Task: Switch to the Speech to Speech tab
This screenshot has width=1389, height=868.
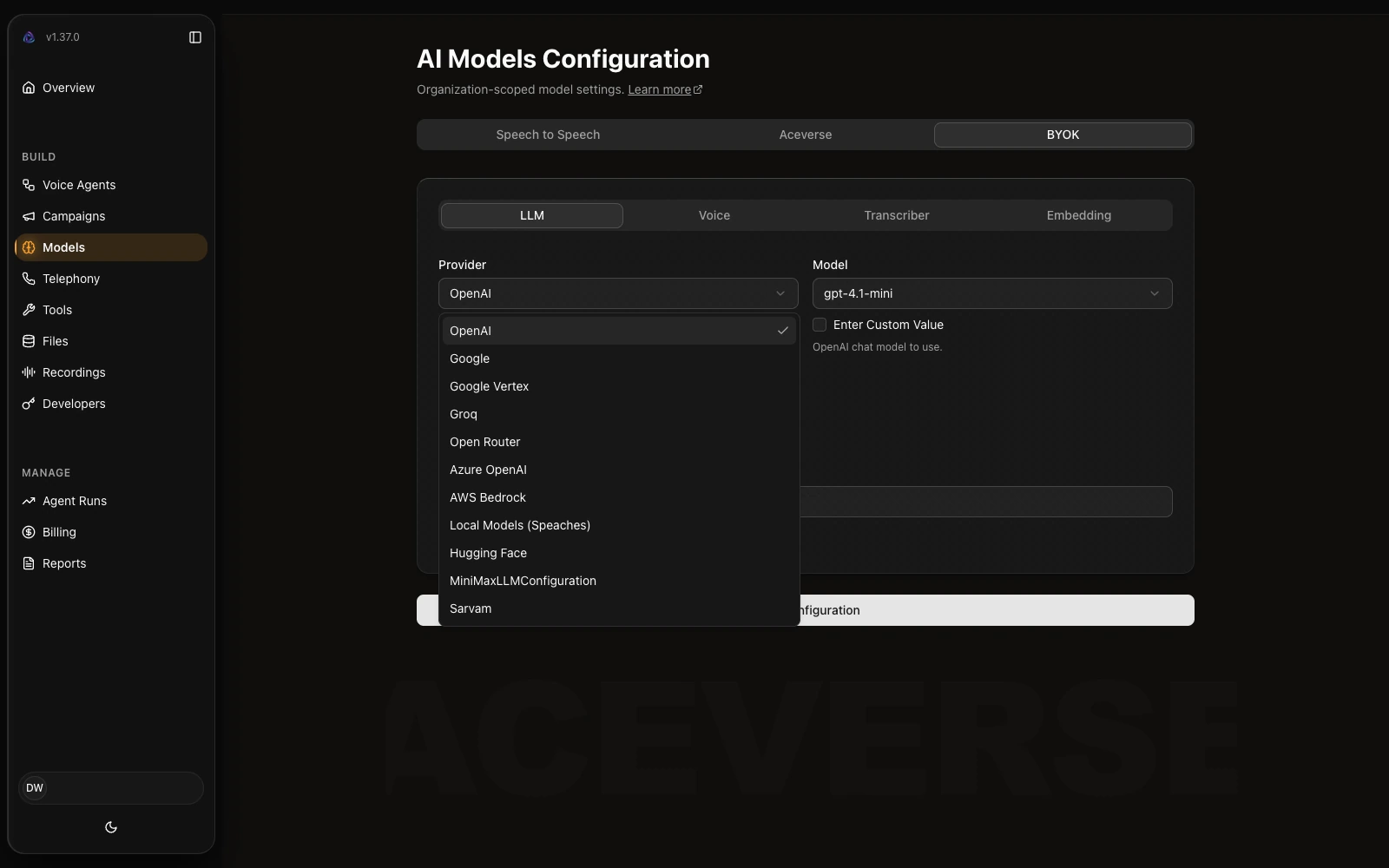Action: coord(548,135)
